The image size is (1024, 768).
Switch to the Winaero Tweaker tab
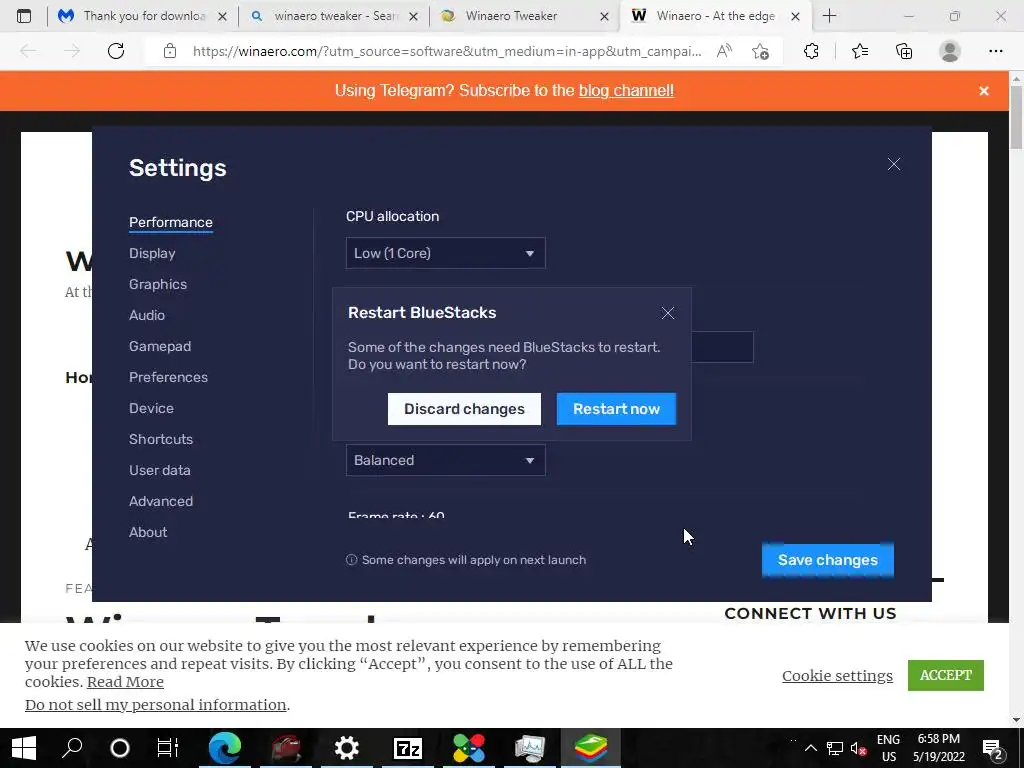pos(511,16)
